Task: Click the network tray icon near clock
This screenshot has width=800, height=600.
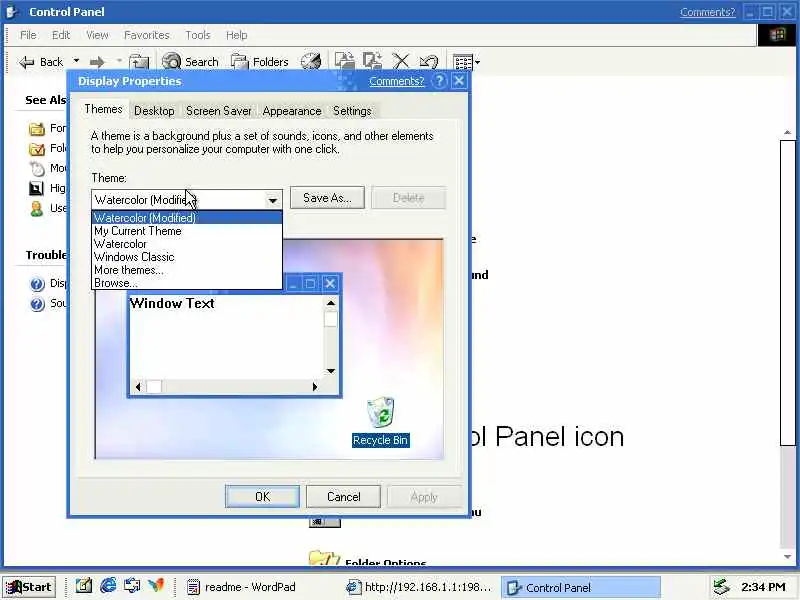Action: click(721, 587)
